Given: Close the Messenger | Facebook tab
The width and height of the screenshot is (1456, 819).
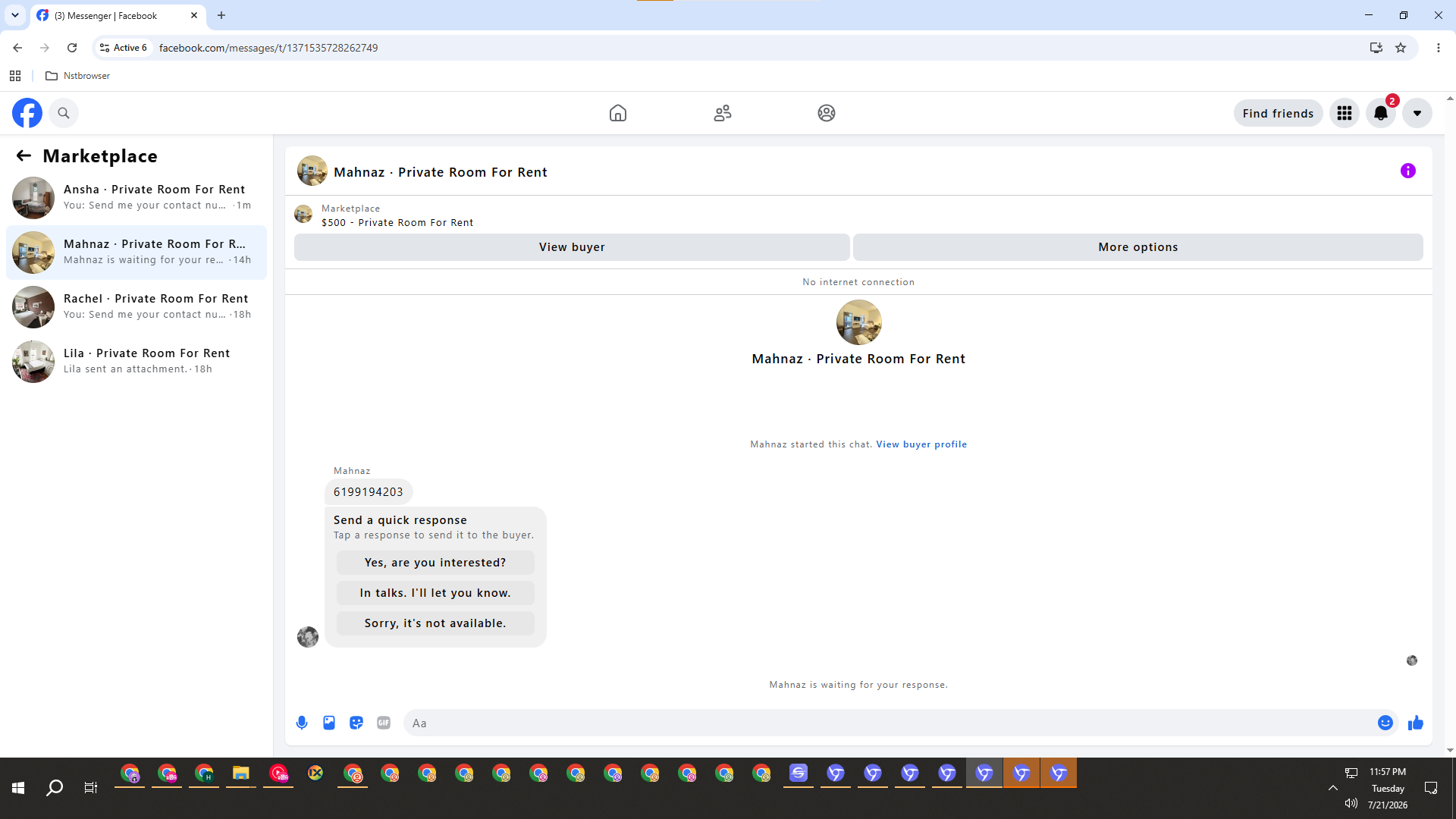Looking at the screenshot, I should (194, 15).
